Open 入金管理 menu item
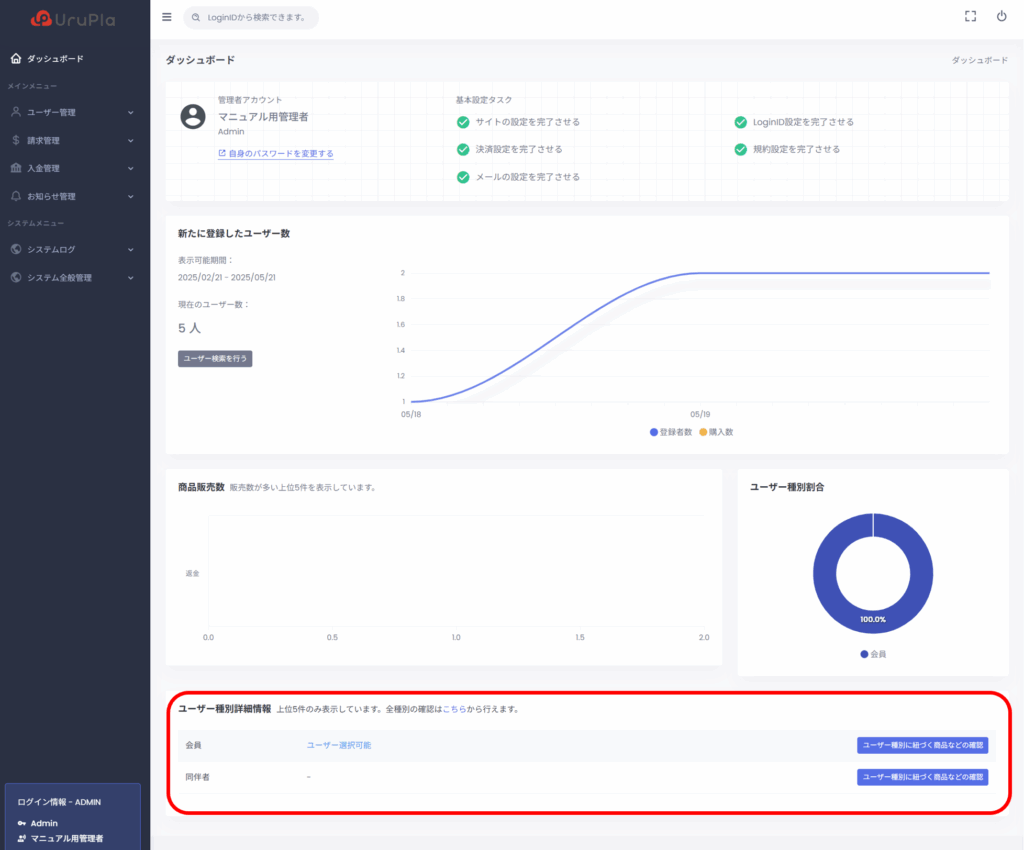This screenshot has height=850, width=1024. point(43,168)
